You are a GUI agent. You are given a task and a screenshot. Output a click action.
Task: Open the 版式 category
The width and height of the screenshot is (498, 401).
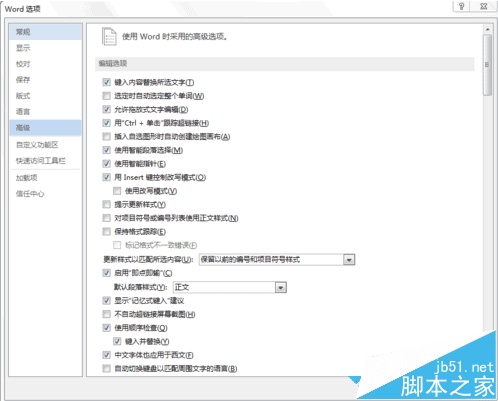click(45, 96)
